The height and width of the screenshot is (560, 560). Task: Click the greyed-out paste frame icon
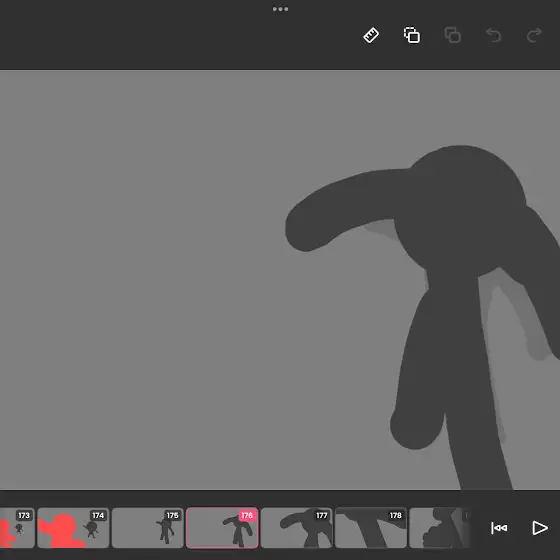point(452,35)
